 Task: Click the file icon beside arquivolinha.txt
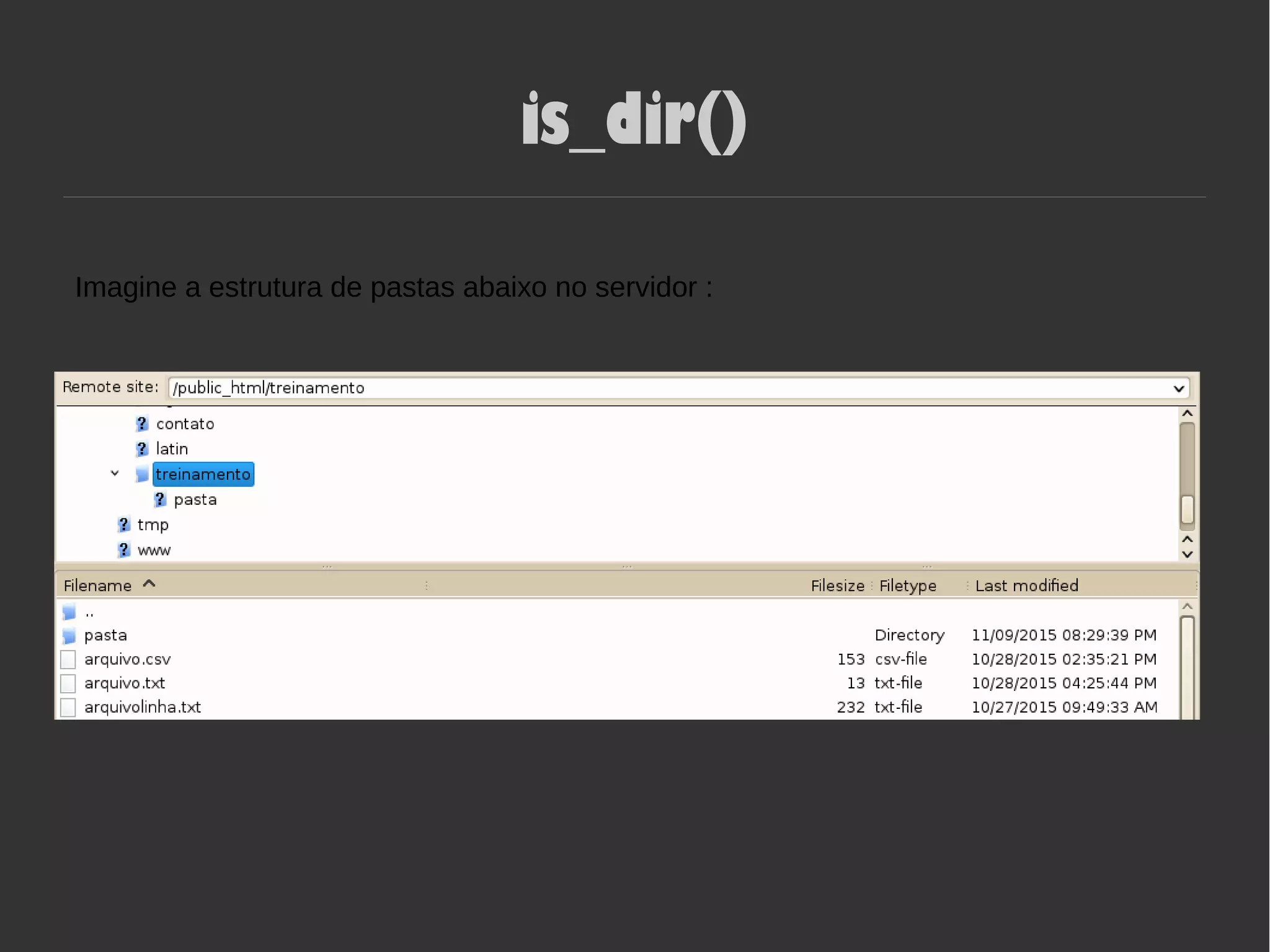68,708
